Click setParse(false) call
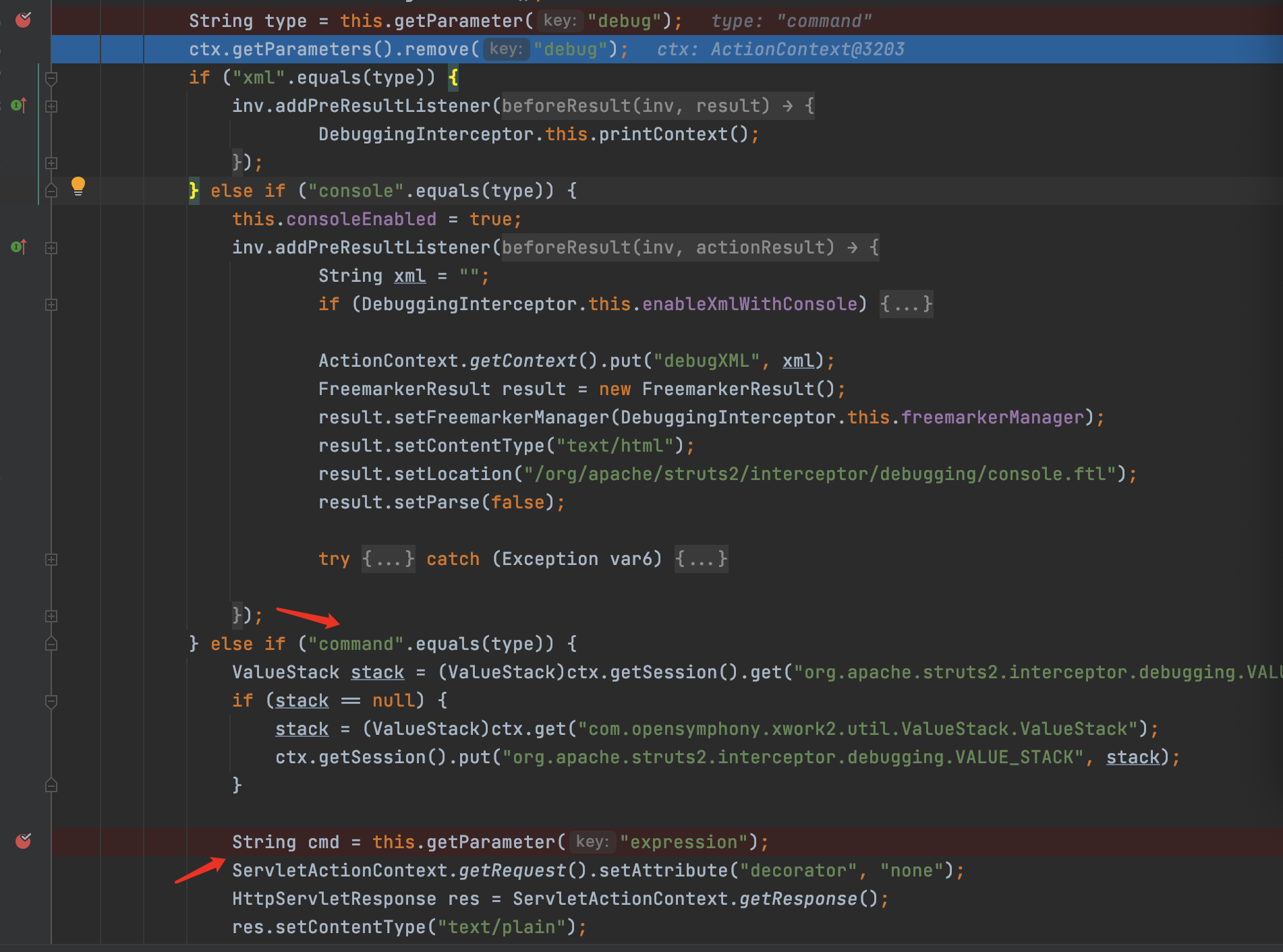The height and width of the screenshot is (952, 1283). [x=474, y=502]
